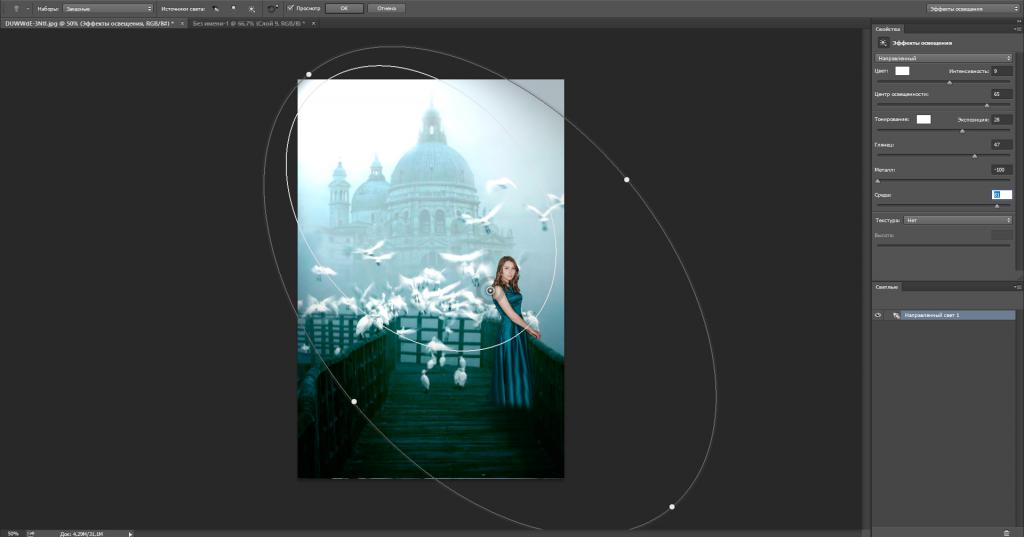Open the tool preset picker arrow
Viewport: 1024px width, 537px height.
pos(27,9)
